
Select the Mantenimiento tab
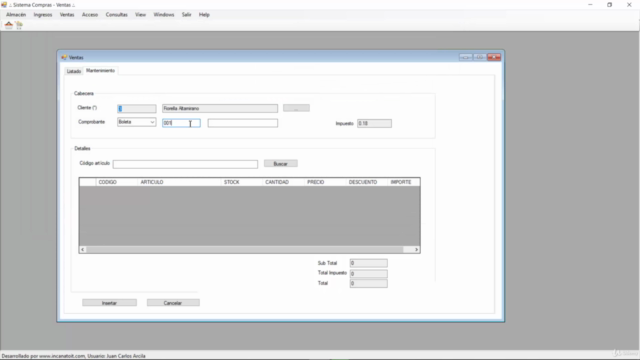click(100, 71)
